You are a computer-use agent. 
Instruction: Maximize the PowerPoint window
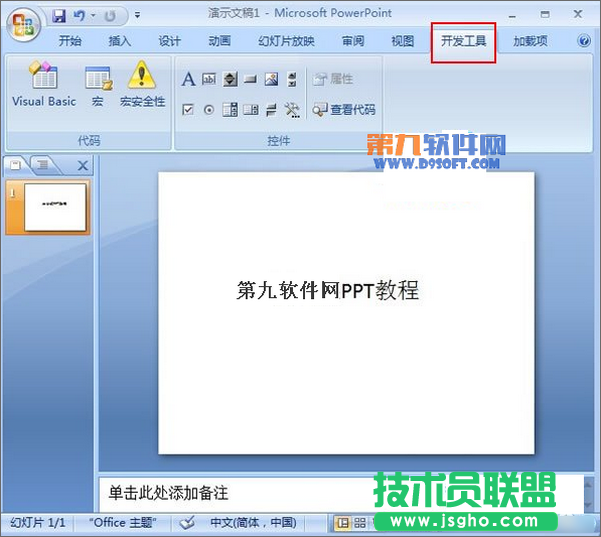click(545, 15)
